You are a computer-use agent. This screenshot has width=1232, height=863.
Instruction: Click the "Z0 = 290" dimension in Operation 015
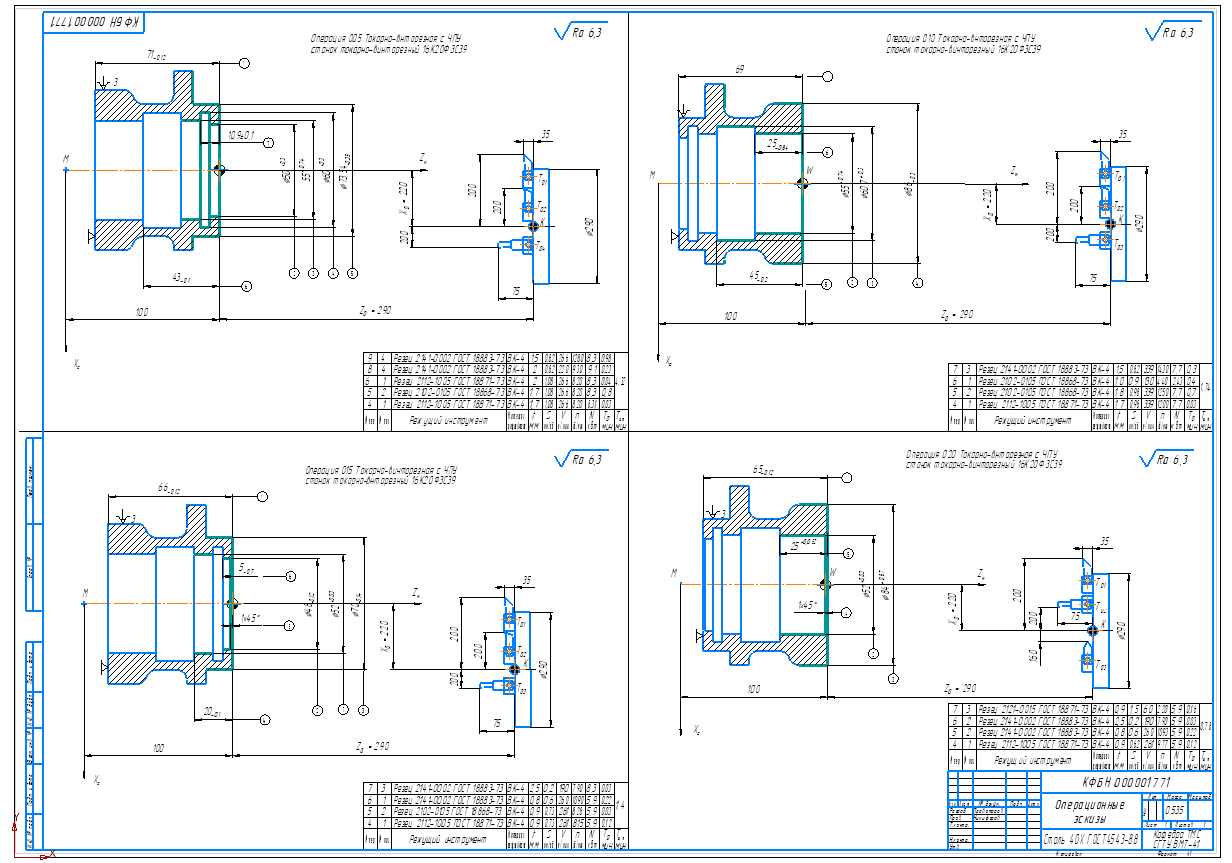click(374, 746)
